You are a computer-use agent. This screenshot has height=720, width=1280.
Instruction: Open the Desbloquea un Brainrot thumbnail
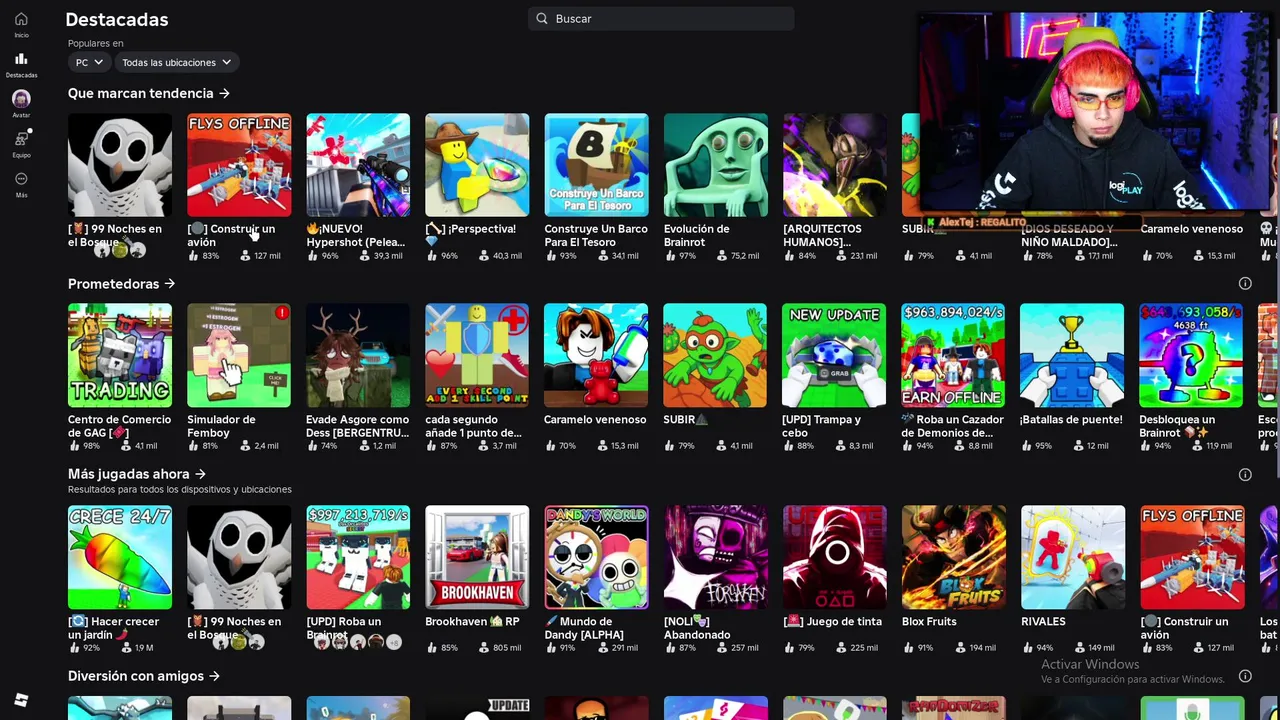pos(1191,356)
